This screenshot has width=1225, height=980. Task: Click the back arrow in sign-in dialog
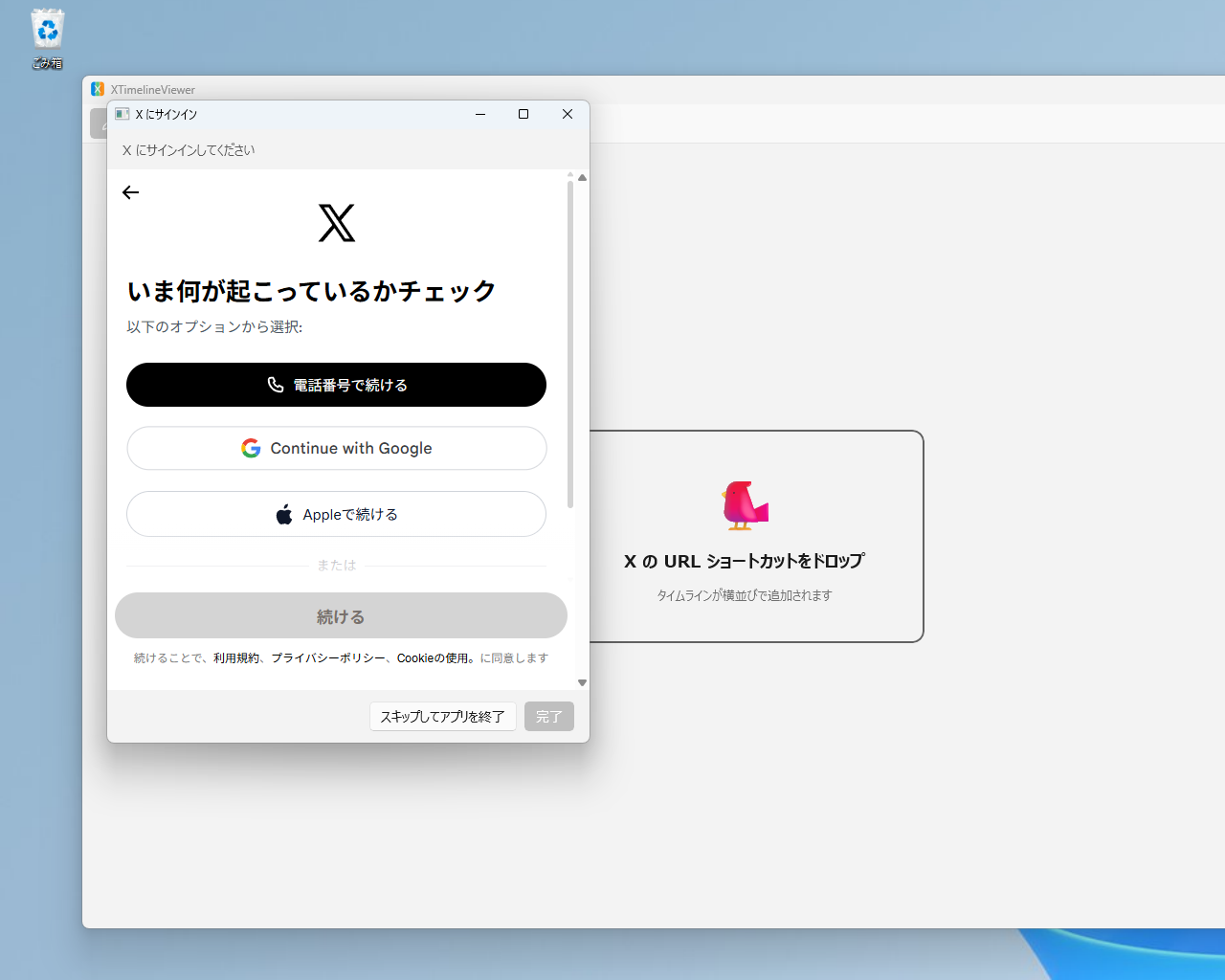[x=131, y=192]
